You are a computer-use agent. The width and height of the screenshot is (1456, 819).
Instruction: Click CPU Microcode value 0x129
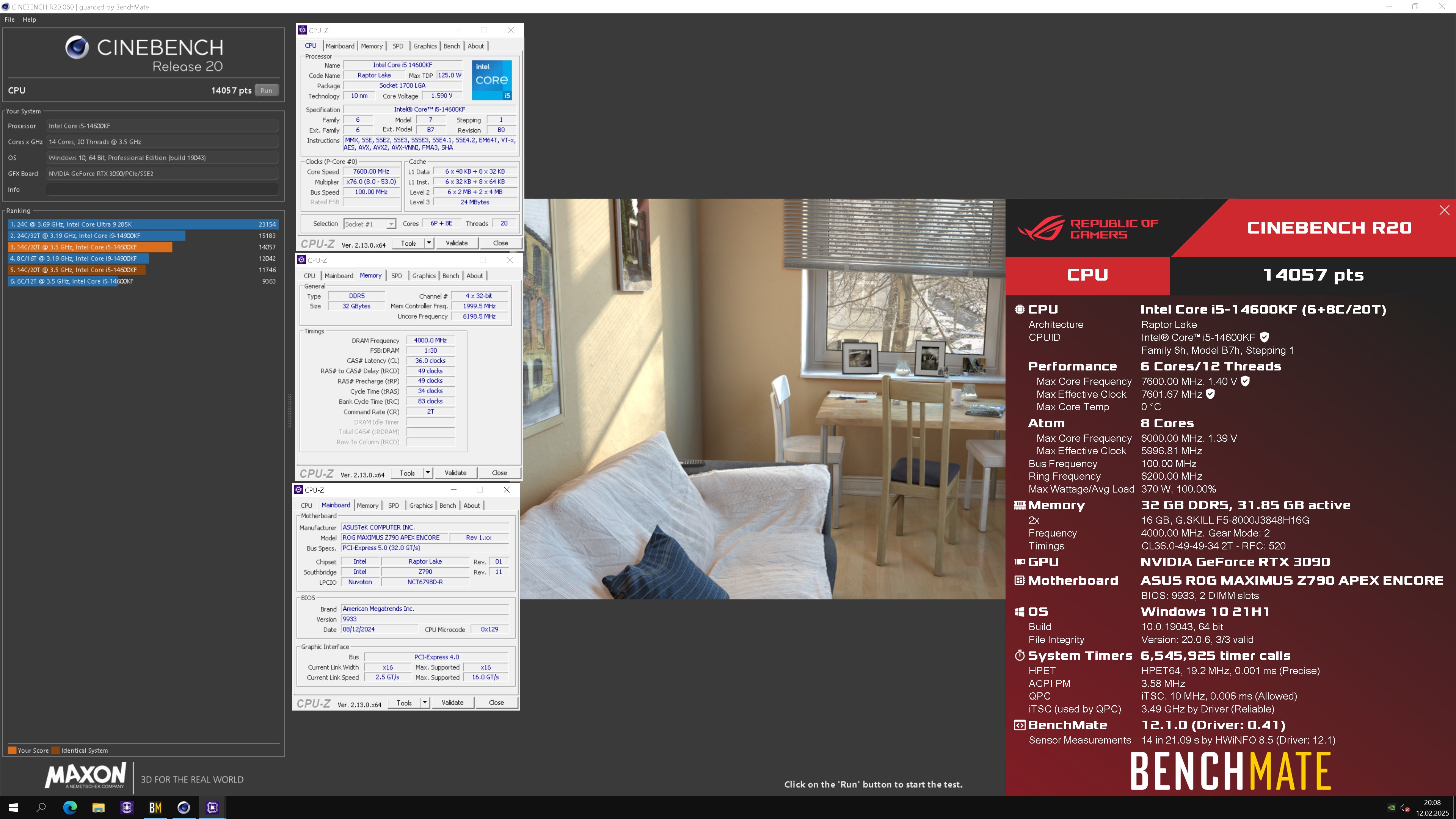pyautogui.click(x=490, y=629)
